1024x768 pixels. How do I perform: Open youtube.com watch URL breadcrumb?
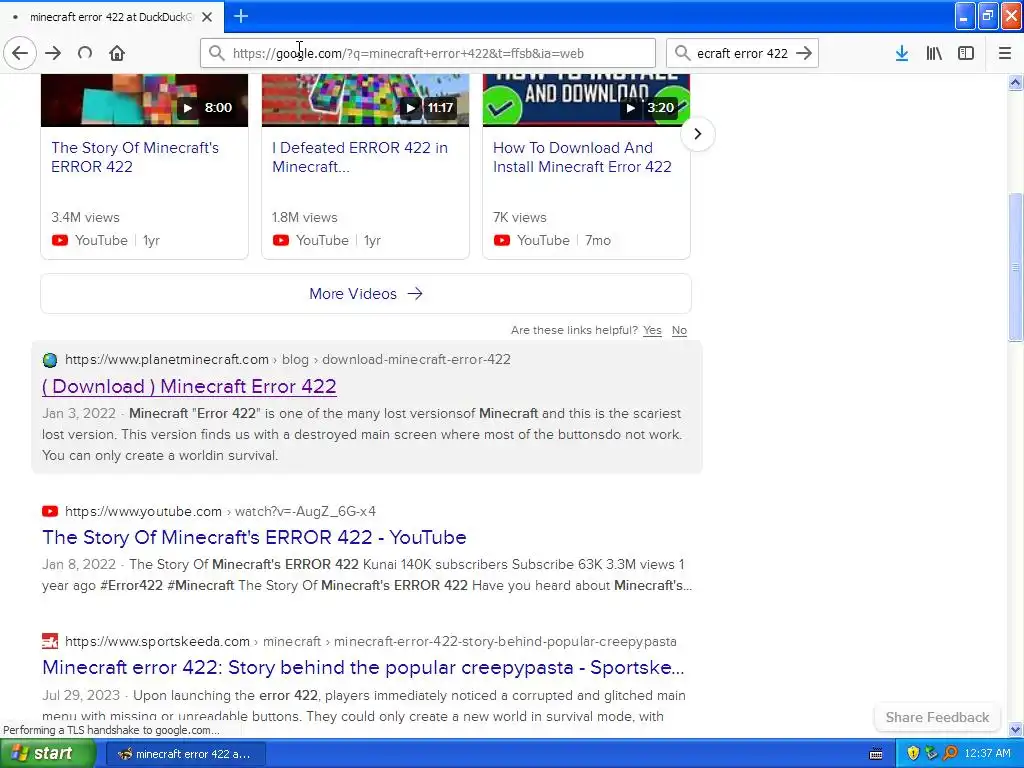click(220, 511)
